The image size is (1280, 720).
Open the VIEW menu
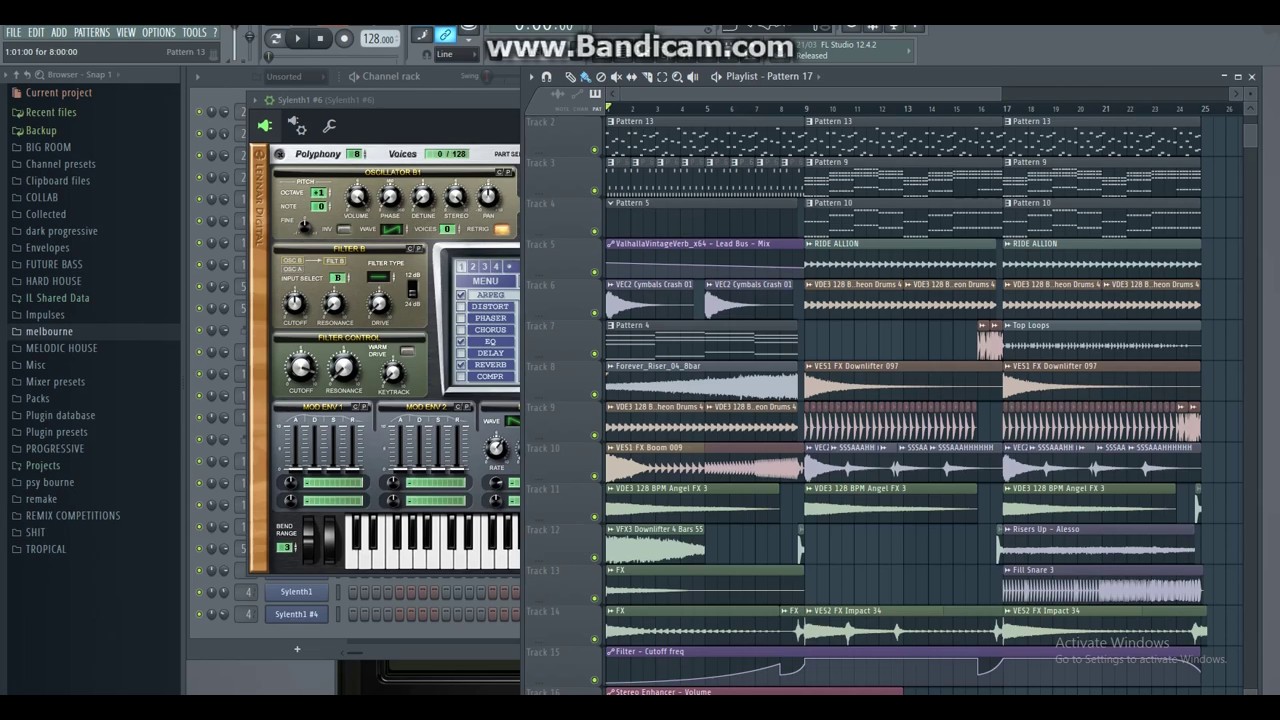[126, 33]
